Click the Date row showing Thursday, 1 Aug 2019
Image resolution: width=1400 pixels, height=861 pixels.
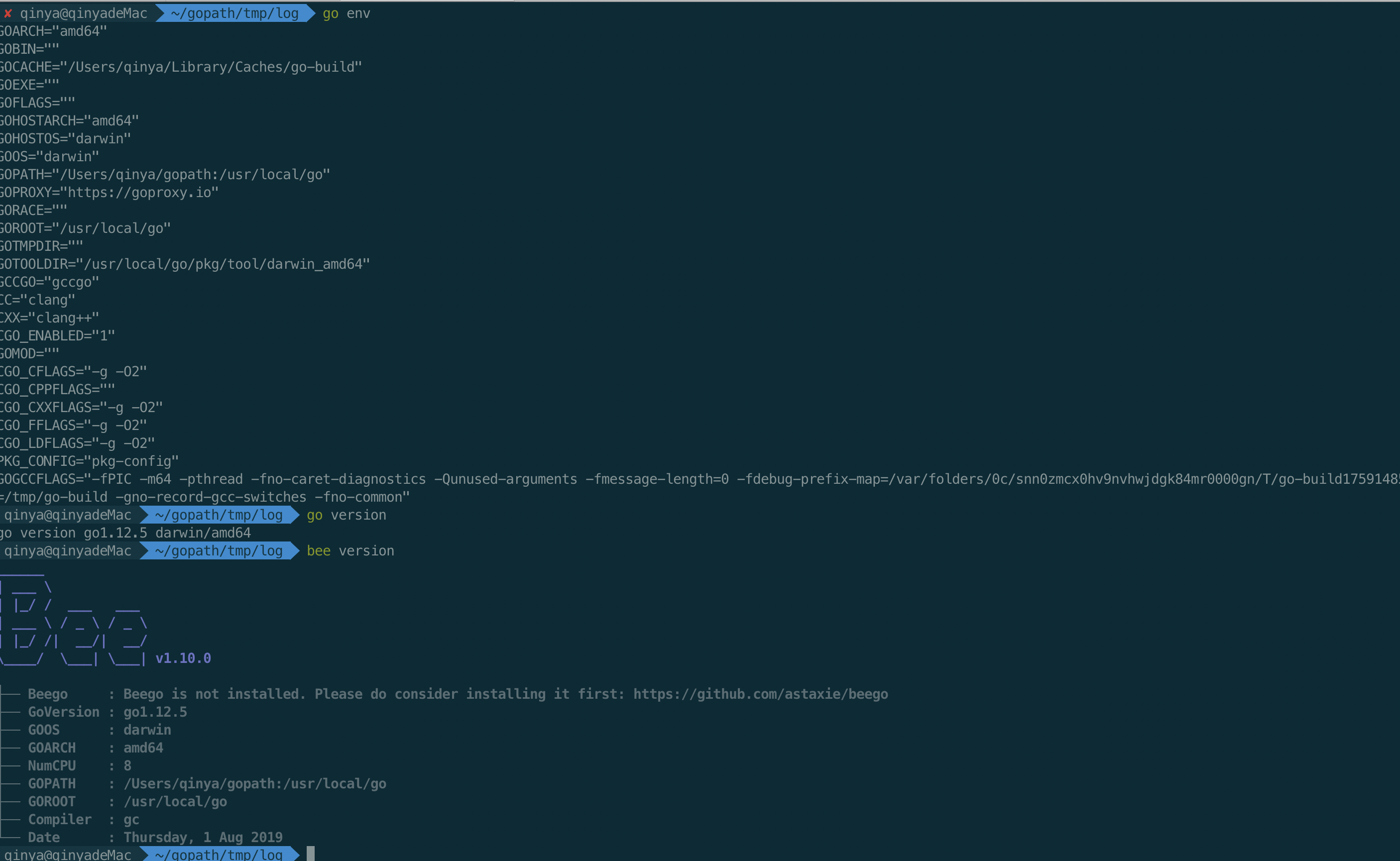click(x=155, y=838)
